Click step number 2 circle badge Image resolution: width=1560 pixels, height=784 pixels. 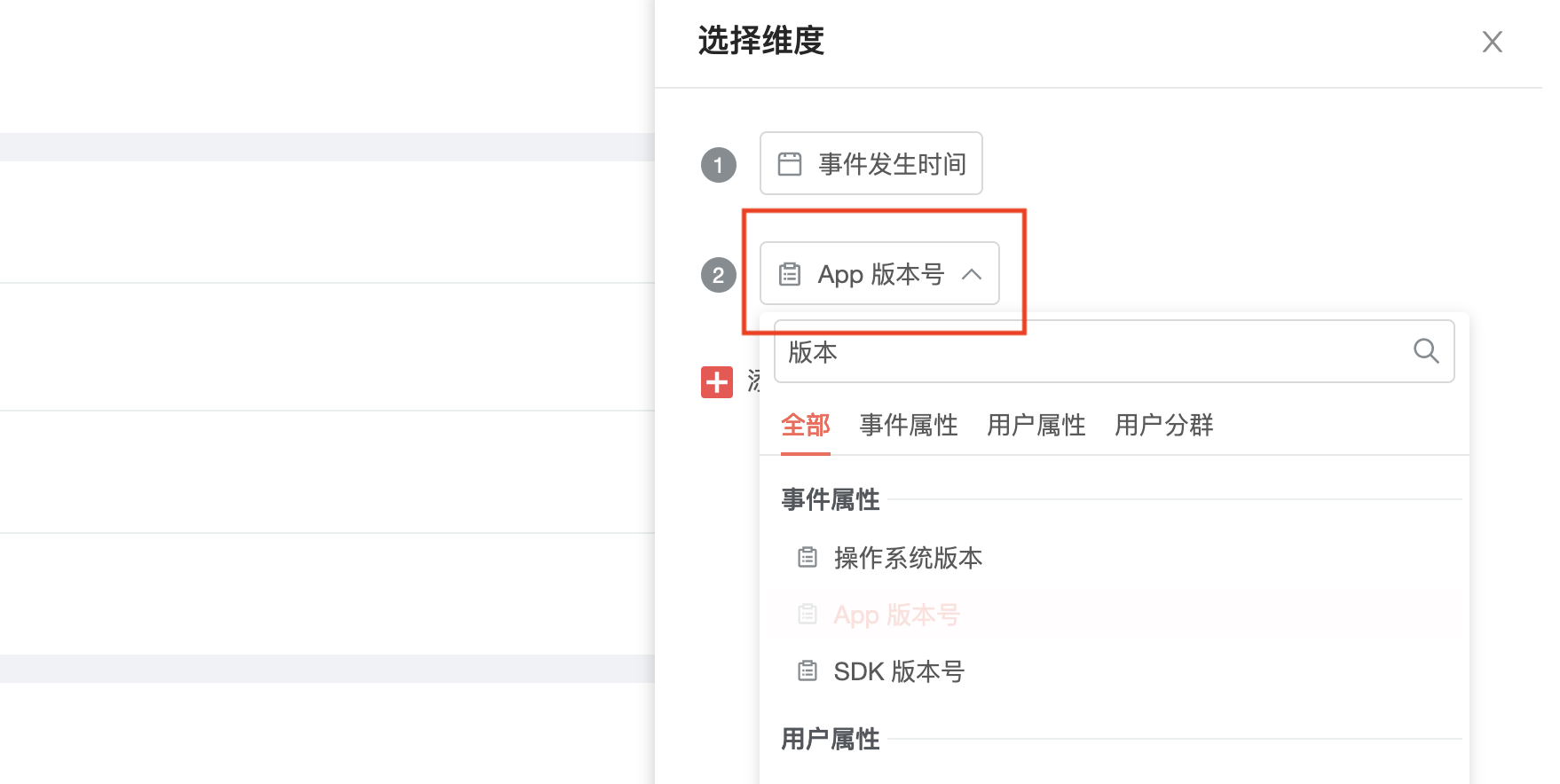(719, 275)
